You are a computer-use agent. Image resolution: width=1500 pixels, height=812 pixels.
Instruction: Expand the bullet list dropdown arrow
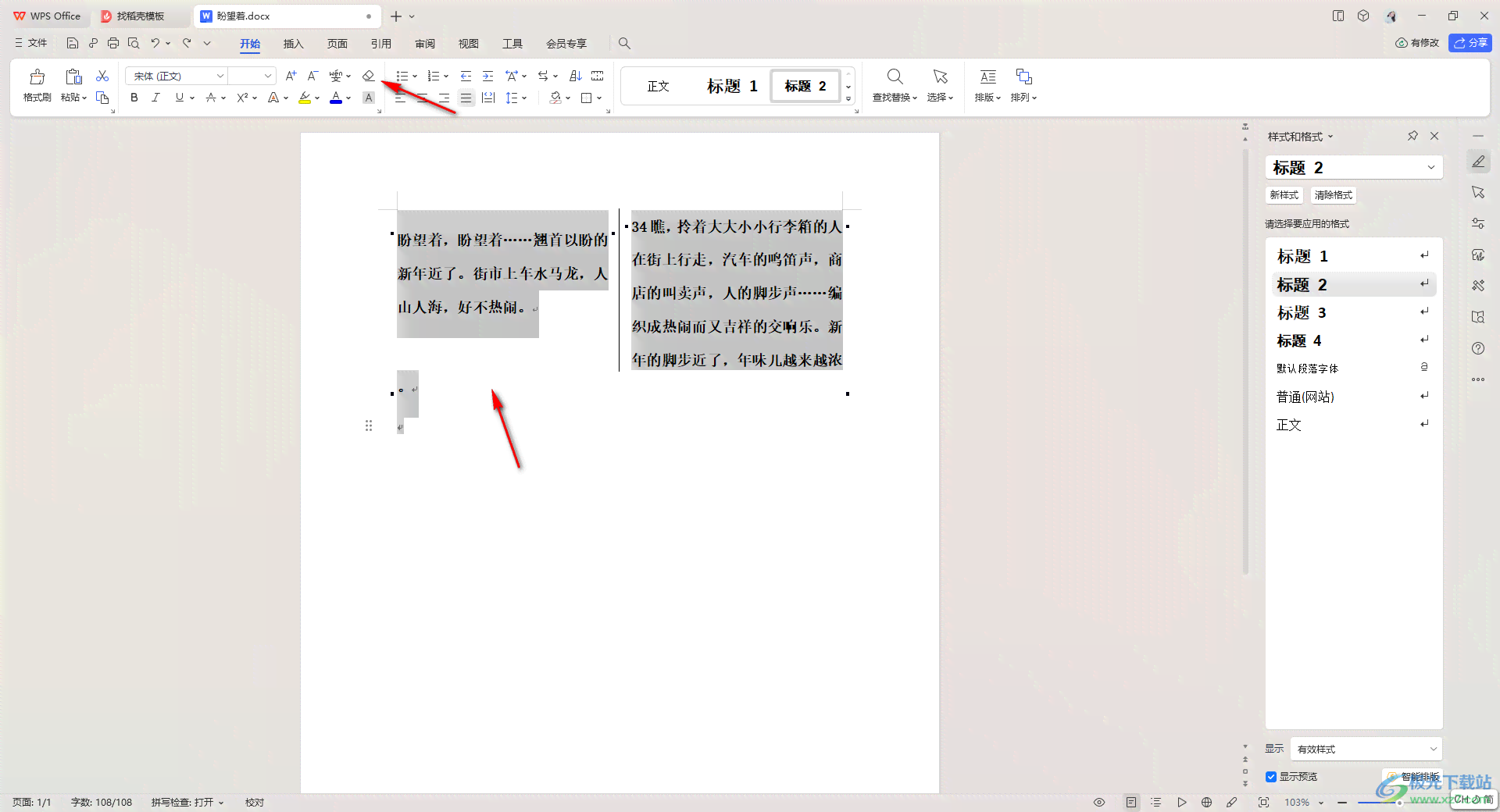point(415,76)
